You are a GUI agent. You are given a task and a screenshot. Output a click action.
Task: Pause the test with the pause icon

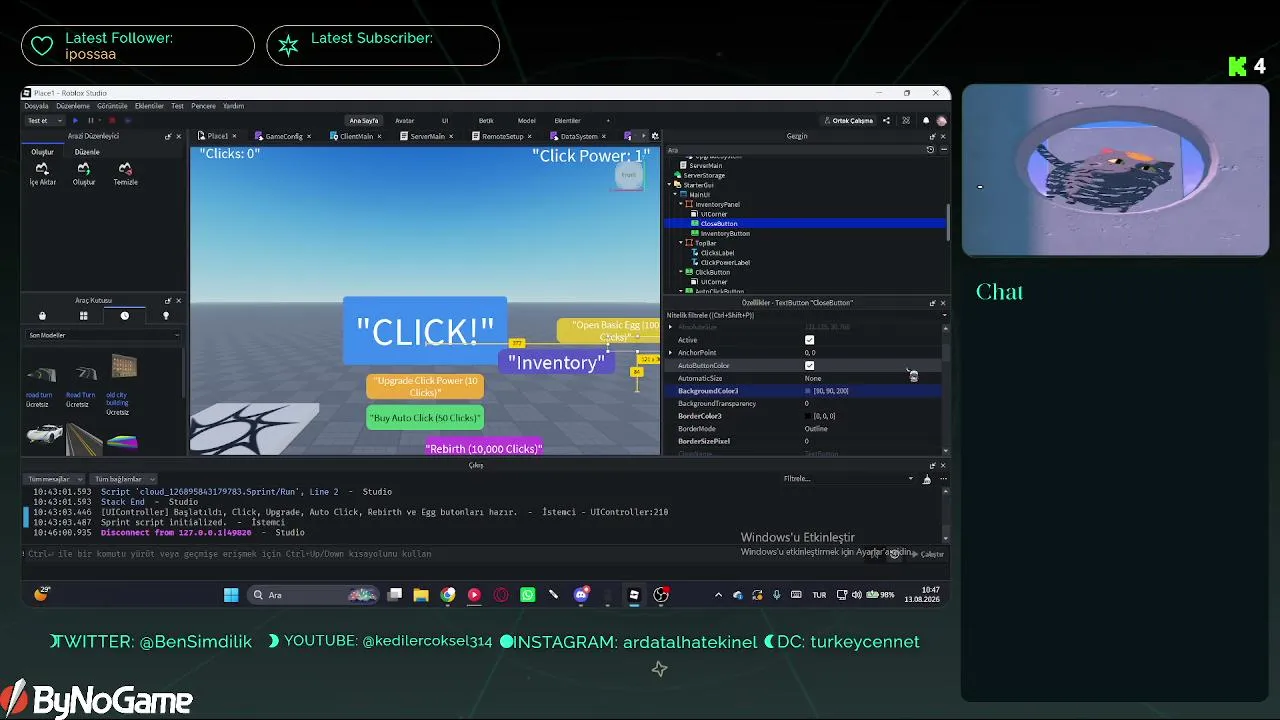click(x=90, y=120)
